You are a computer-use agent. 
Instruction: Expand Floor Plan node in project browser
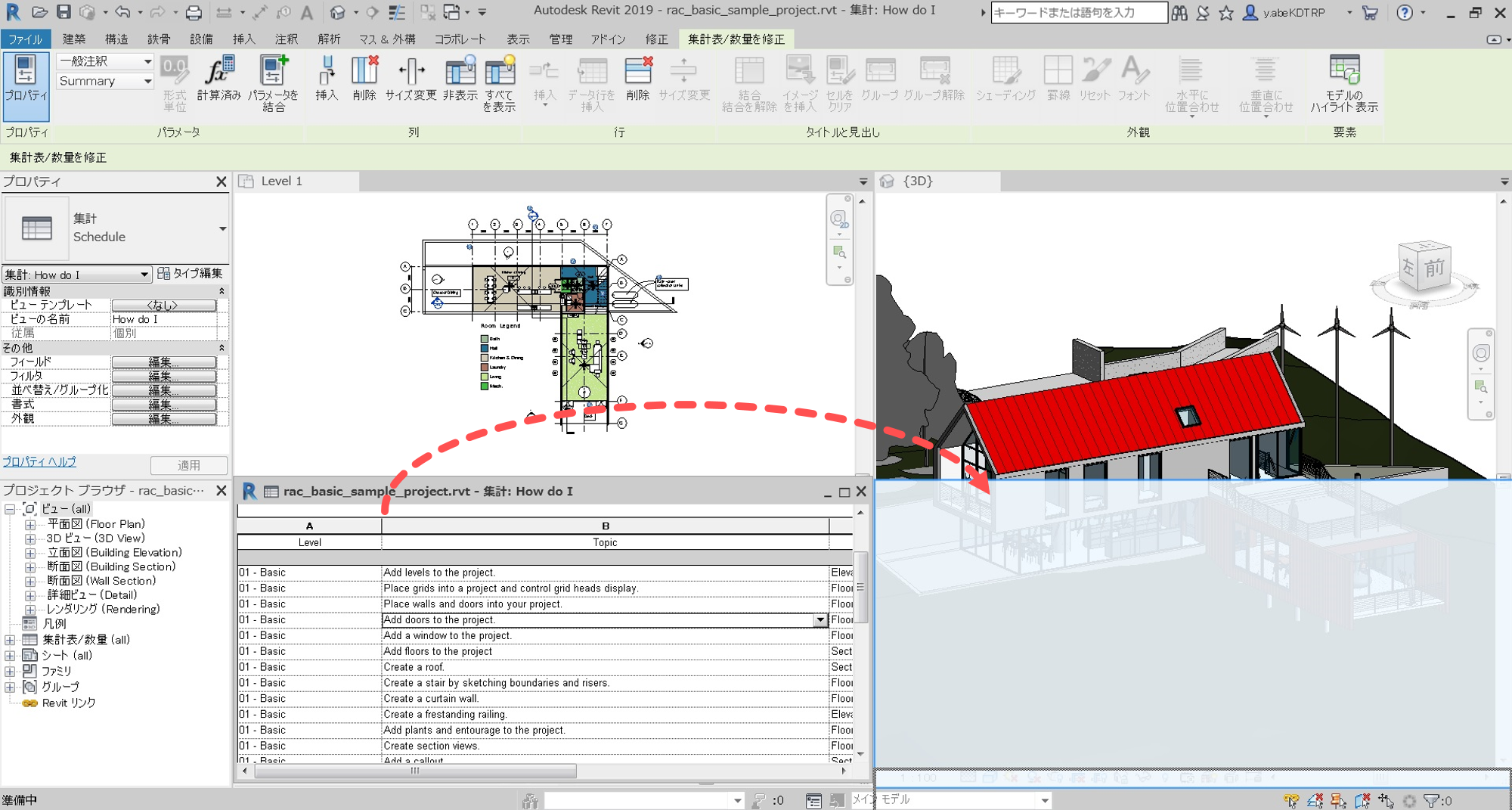click(30, 524)
